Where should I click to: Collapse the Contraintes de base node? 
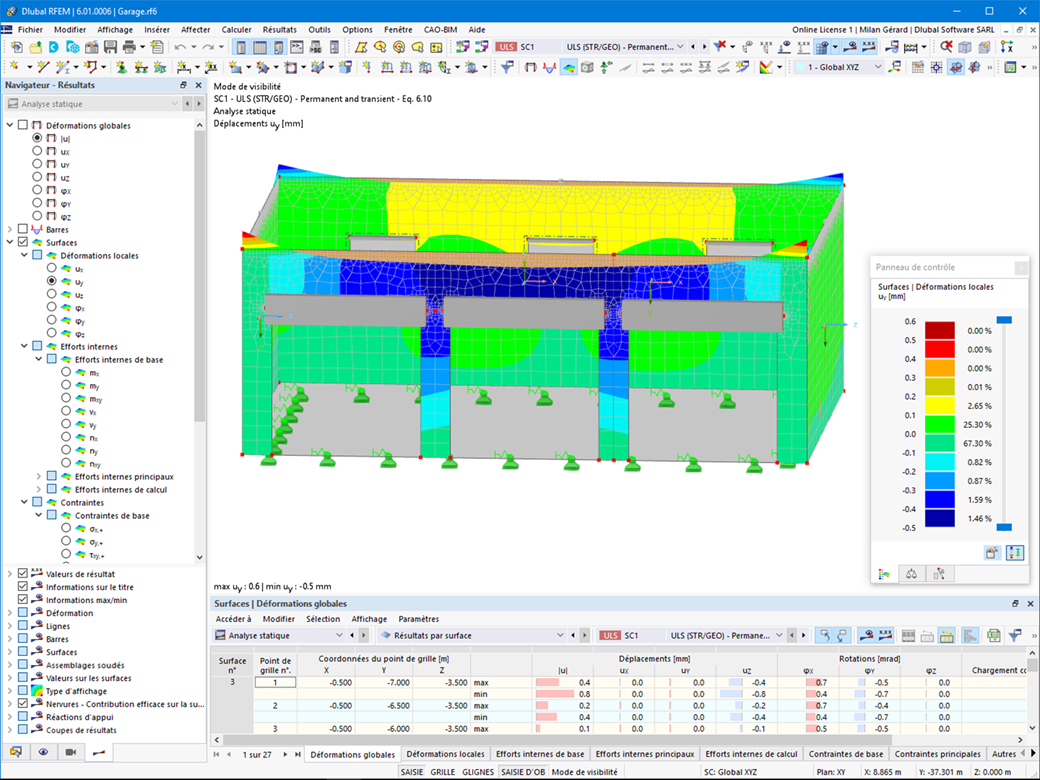(38, 515)
